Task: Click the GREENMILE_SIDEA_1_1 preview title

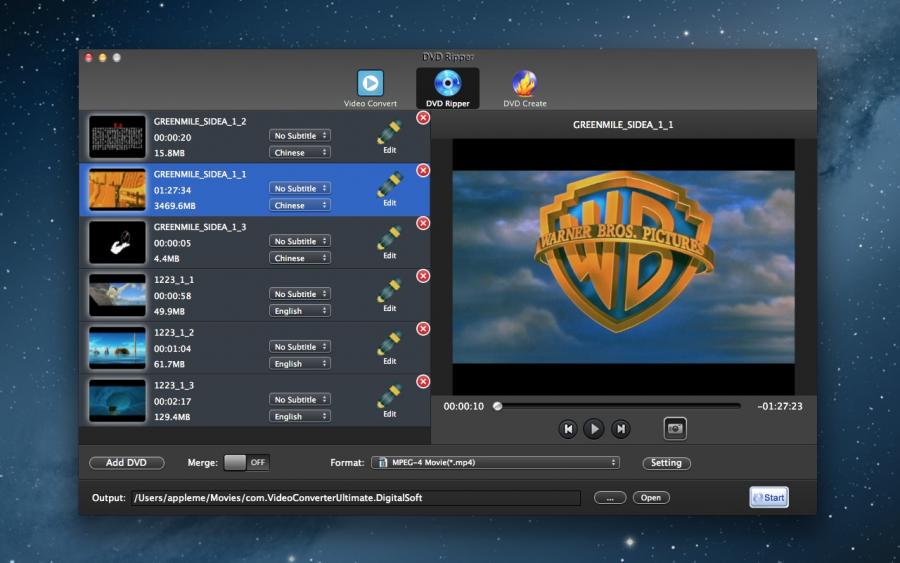Action: coord(623,125)
